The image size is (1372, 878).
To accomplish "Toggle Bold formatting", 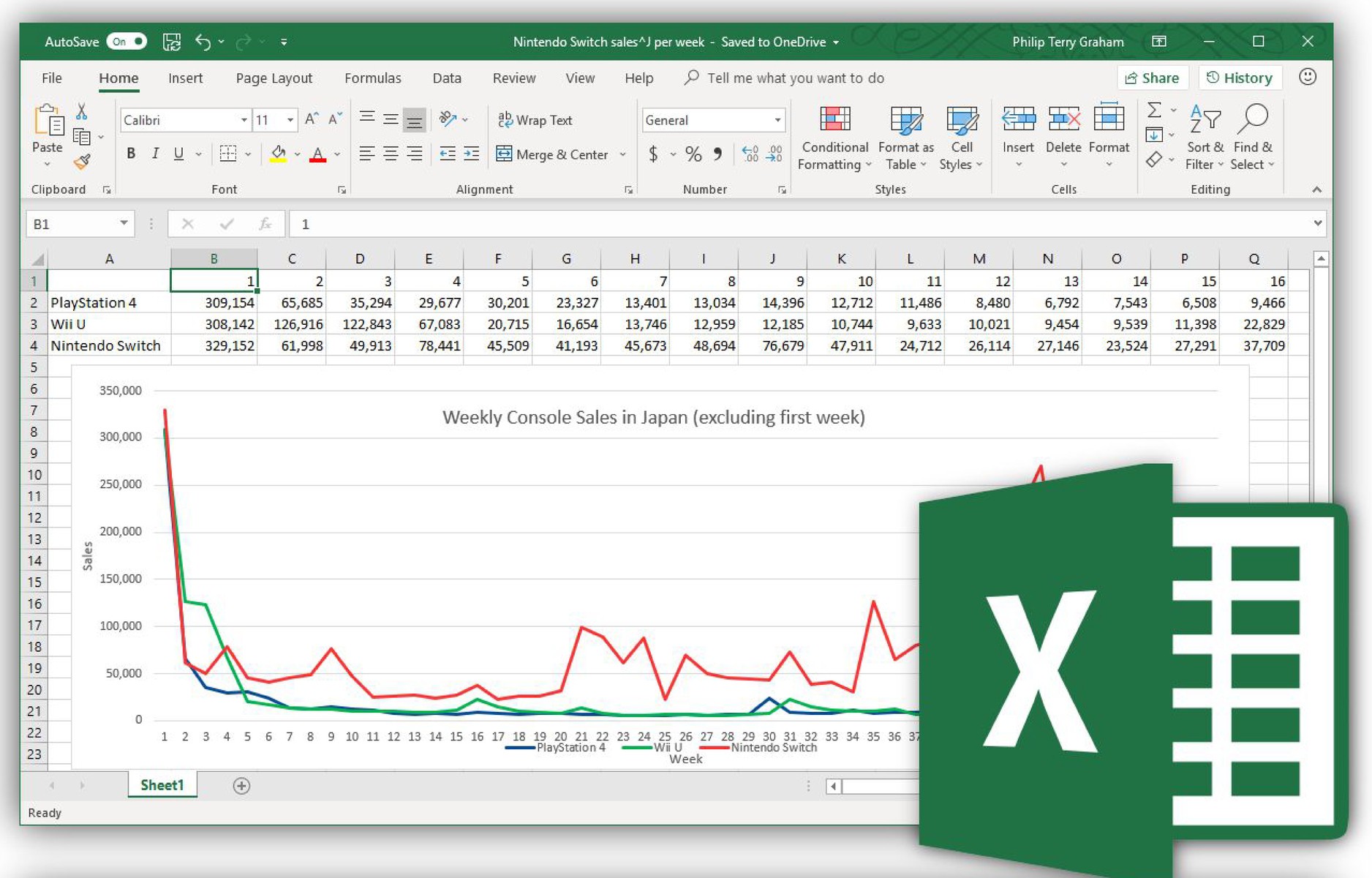I will 131,154.
